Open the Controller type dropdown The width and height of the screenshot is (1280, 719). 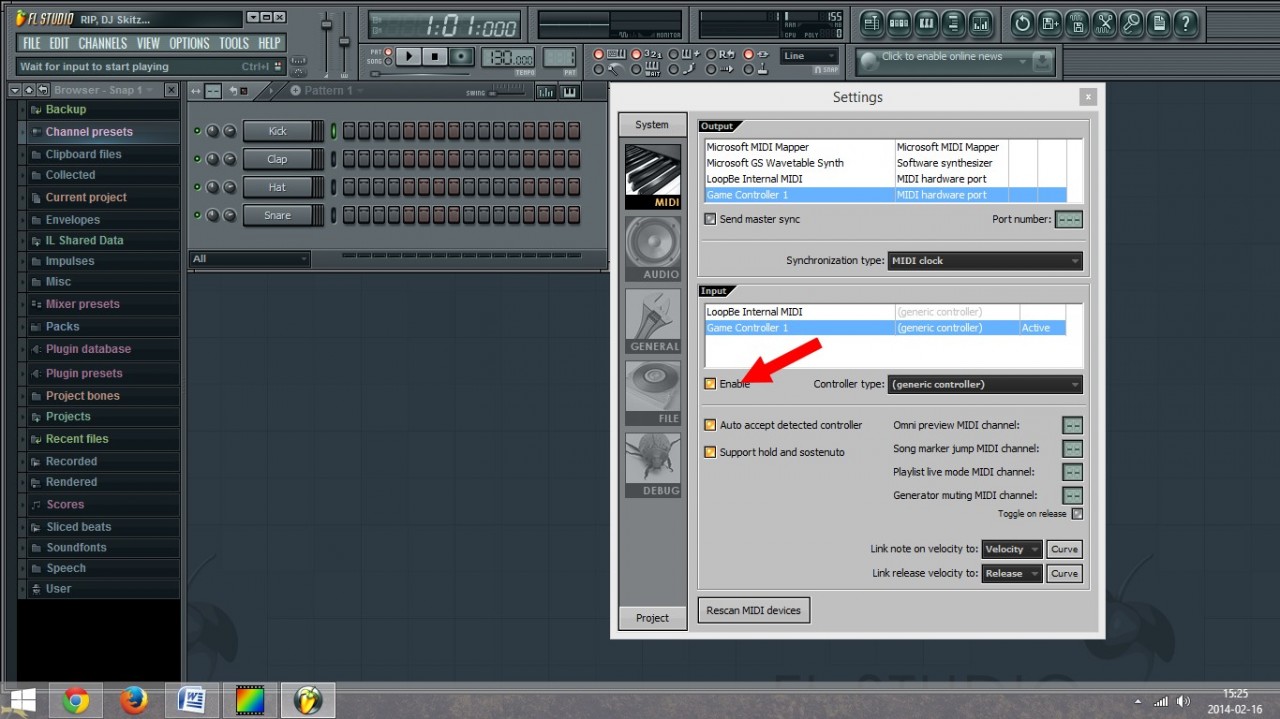pyautogui.click(x=984, y=384)
